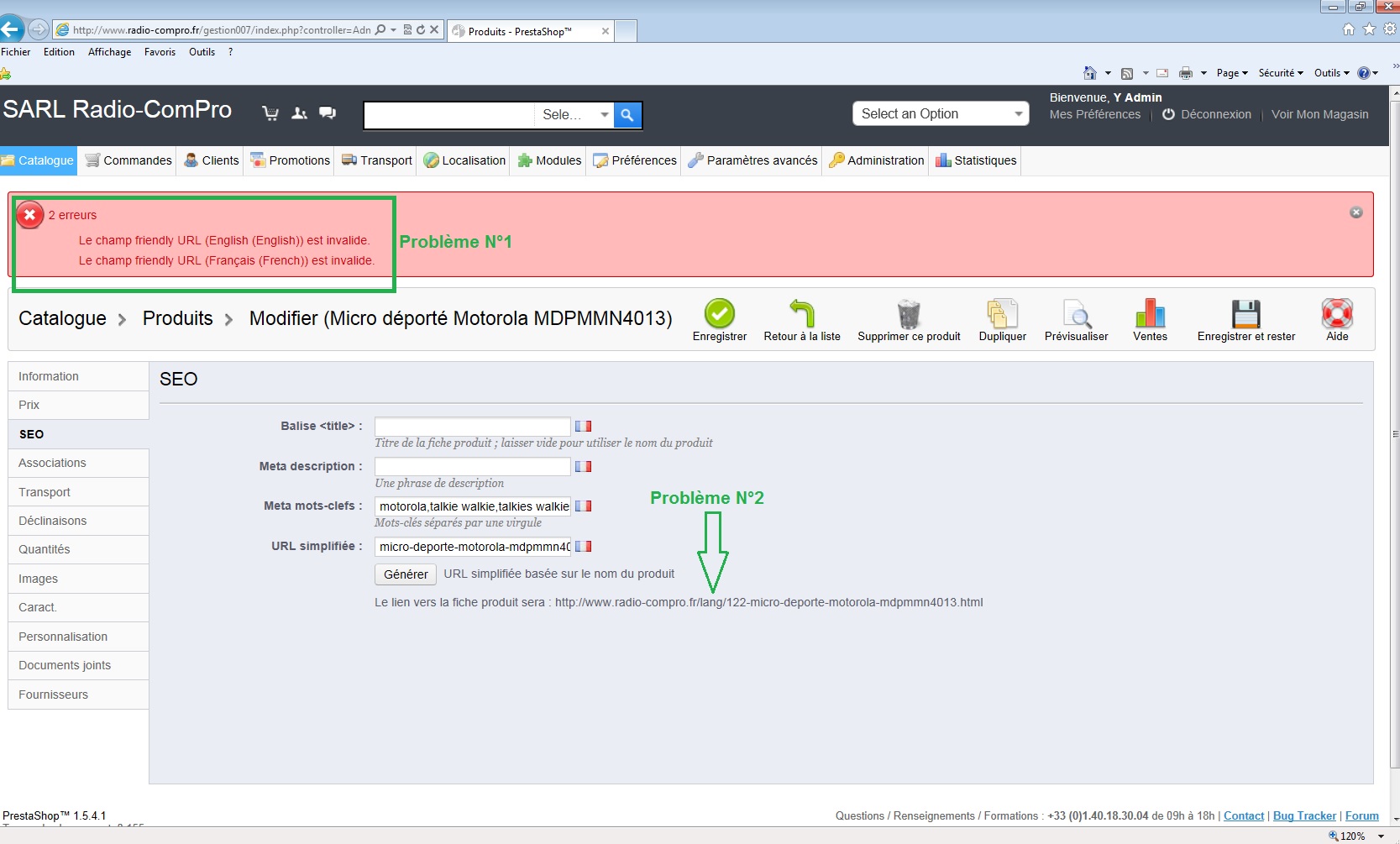Viewport: 1400px width, 844px height.
Task: Click the French flag next to Balise title
Action: 583,427
